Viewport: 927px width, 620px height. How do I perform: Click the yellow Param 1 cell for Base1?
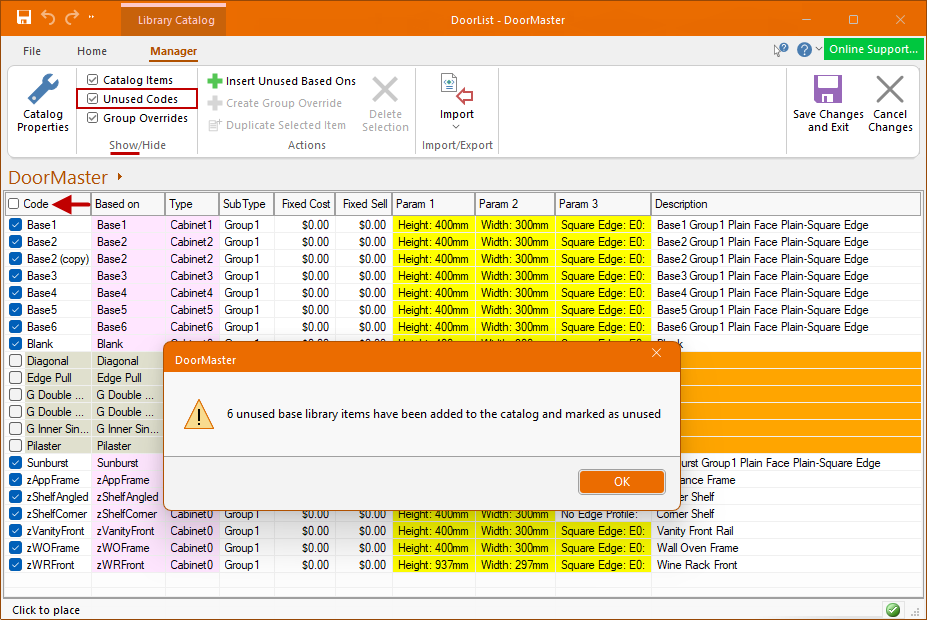(x=433, y=225)
